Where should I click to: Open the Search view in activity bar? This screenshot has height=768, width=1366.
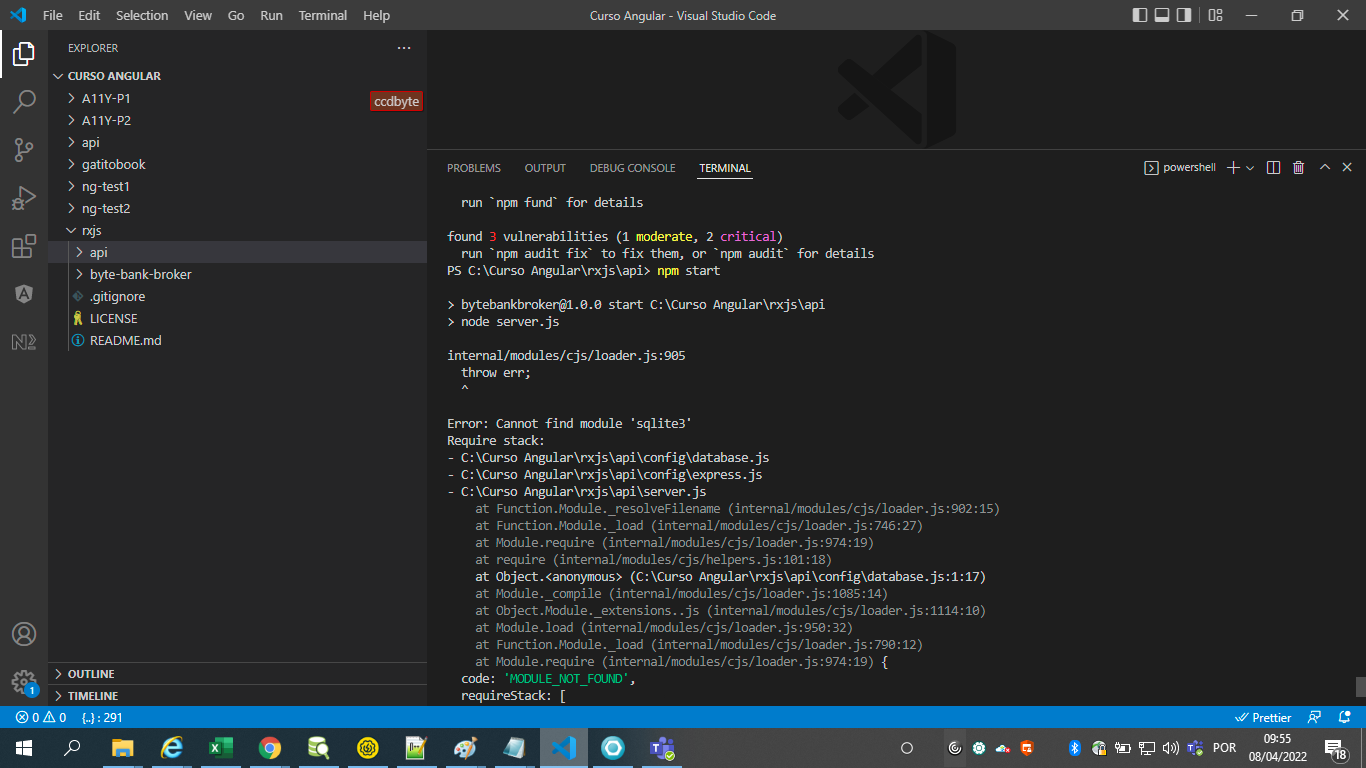tap(24, 102)
